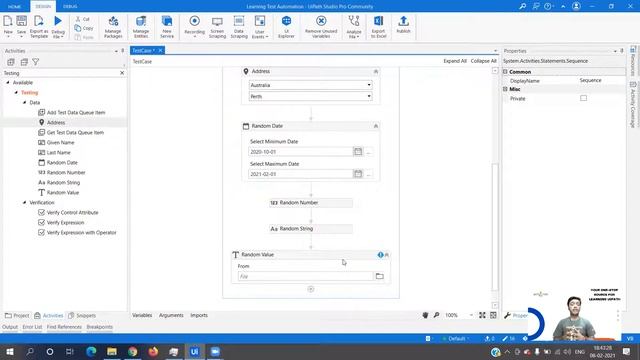This screenshot has height=360, width=640.
Task: Click the info icon on Random Value activity
Action: pyautogui.click(x=380, y=255)
